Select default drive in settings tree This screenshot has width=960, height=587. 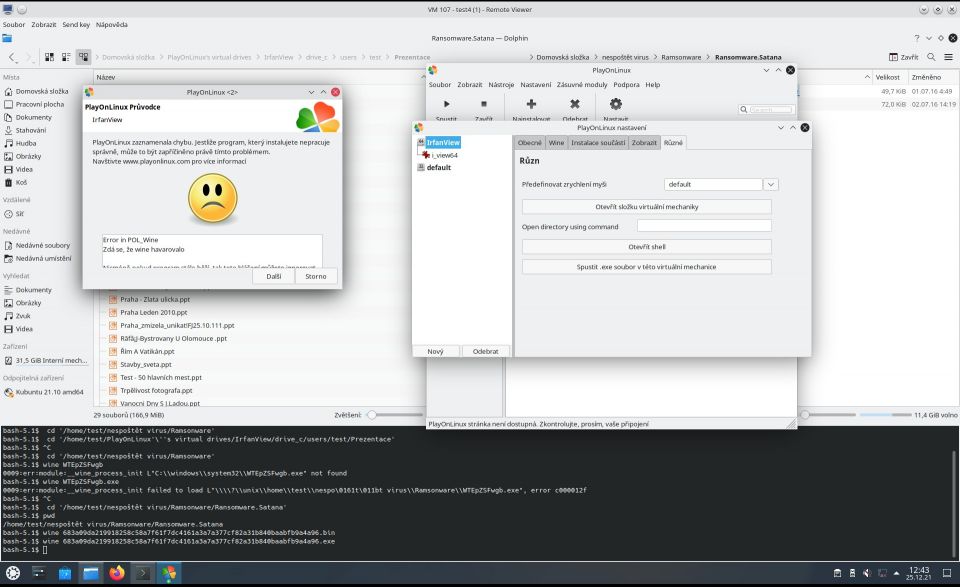click(438, 168)
